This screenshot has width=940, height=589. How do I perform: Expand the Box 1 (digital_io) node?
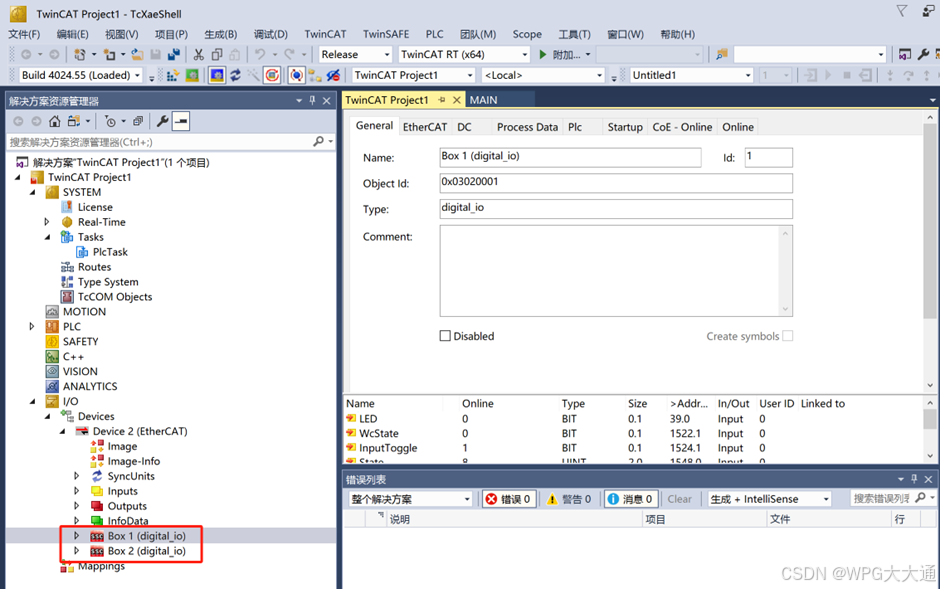[x=76, y=536]
